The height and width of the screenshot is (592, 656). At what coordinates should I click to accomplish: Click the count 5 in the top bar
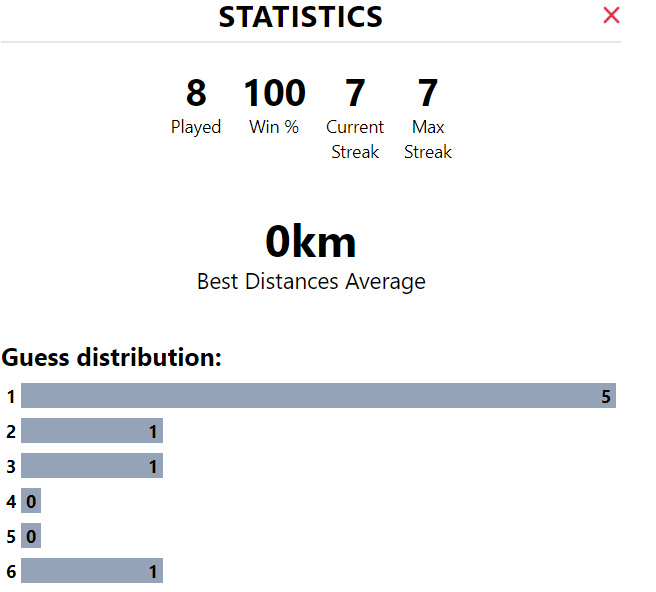605,396
